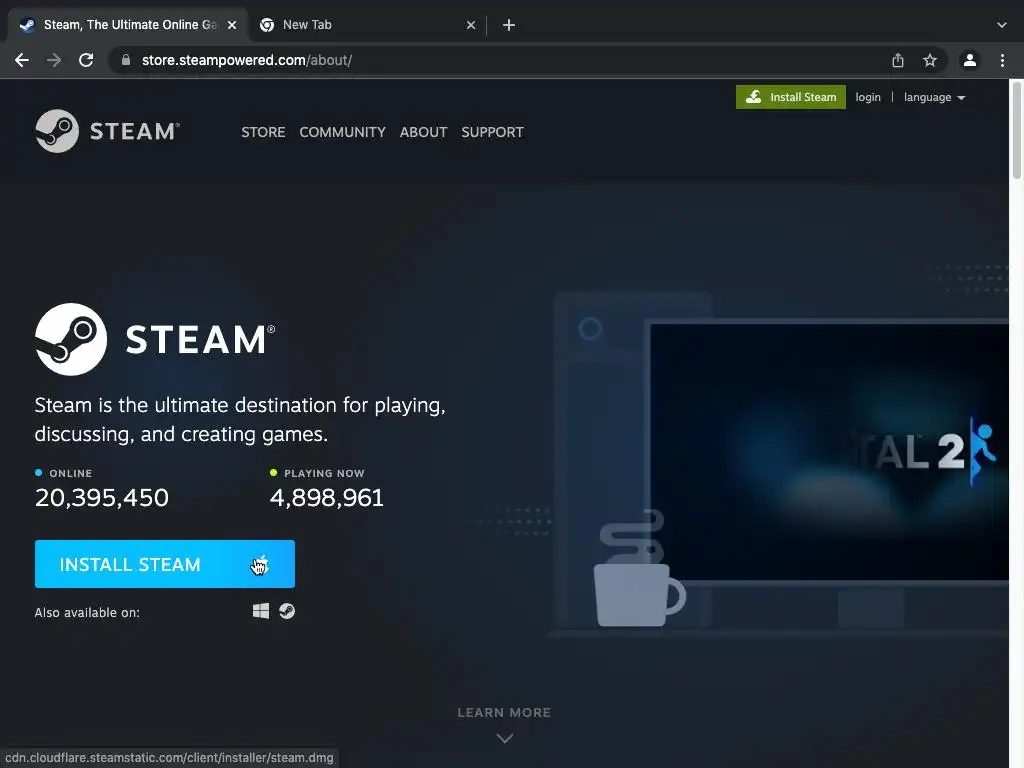Open a new tab with plus icon
This screenshot has width=1024, height=768.
point(509,25)
